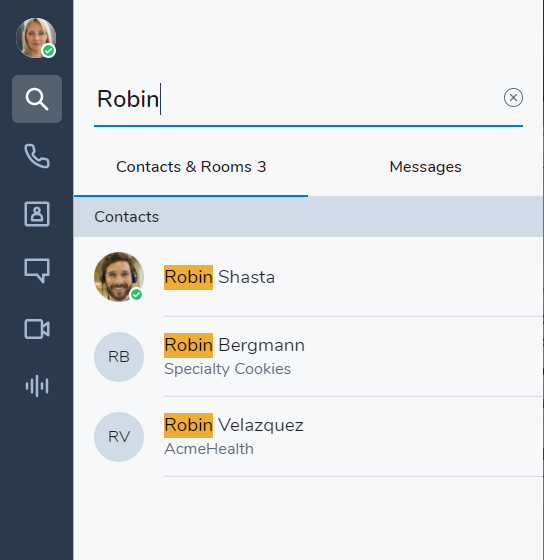
Task: Click into the Robin search field
Action: pos(296,99)
